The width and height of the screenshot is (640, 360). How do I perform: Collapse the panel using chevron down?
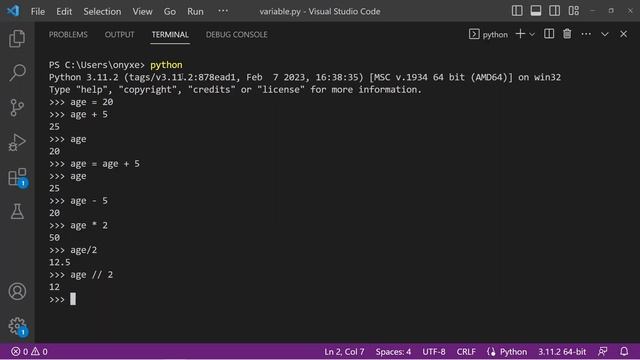click(x=605, y=35)
